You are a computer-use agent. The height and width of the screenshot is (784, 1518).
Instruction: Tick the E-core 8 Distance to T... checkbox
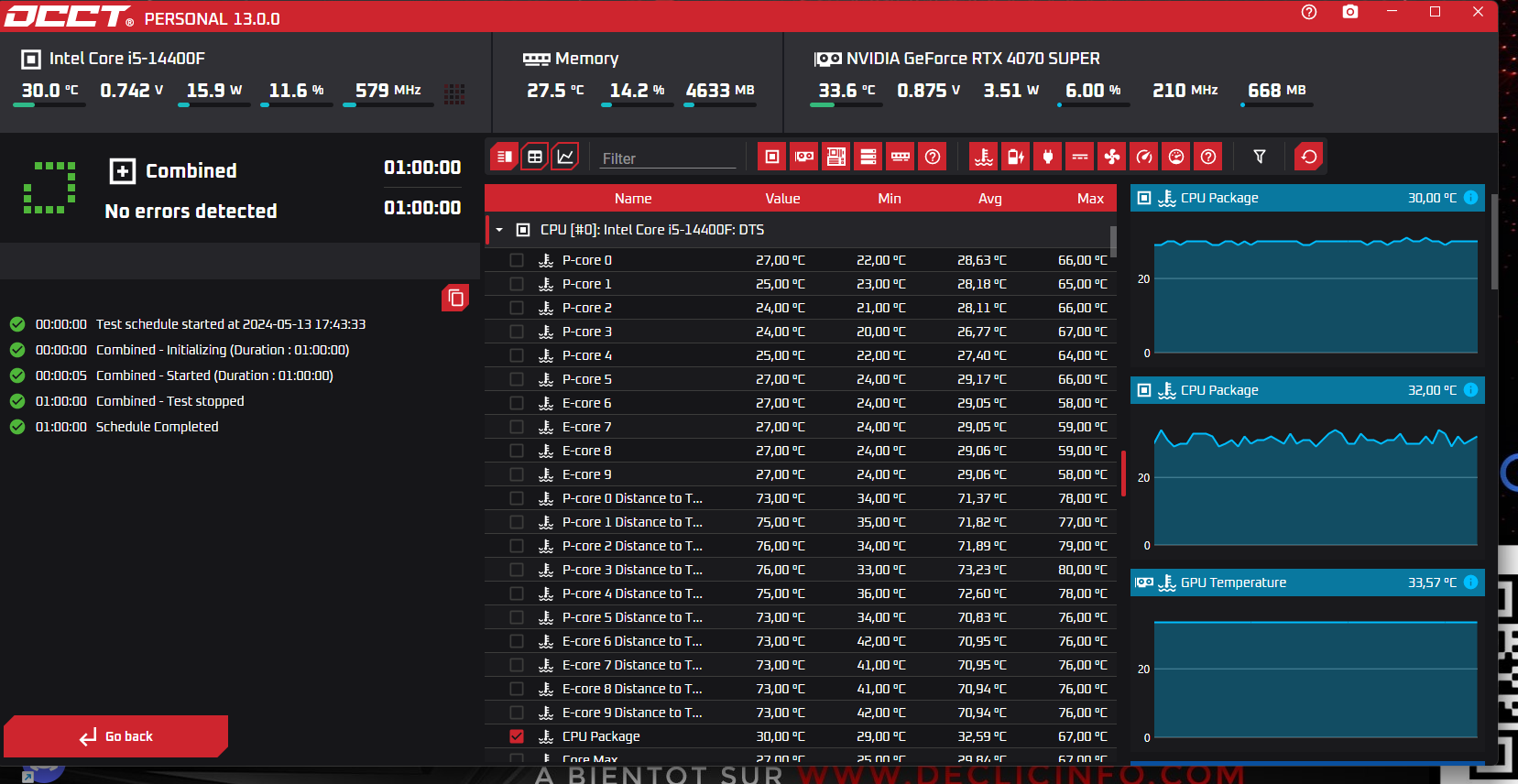[517, 689]
